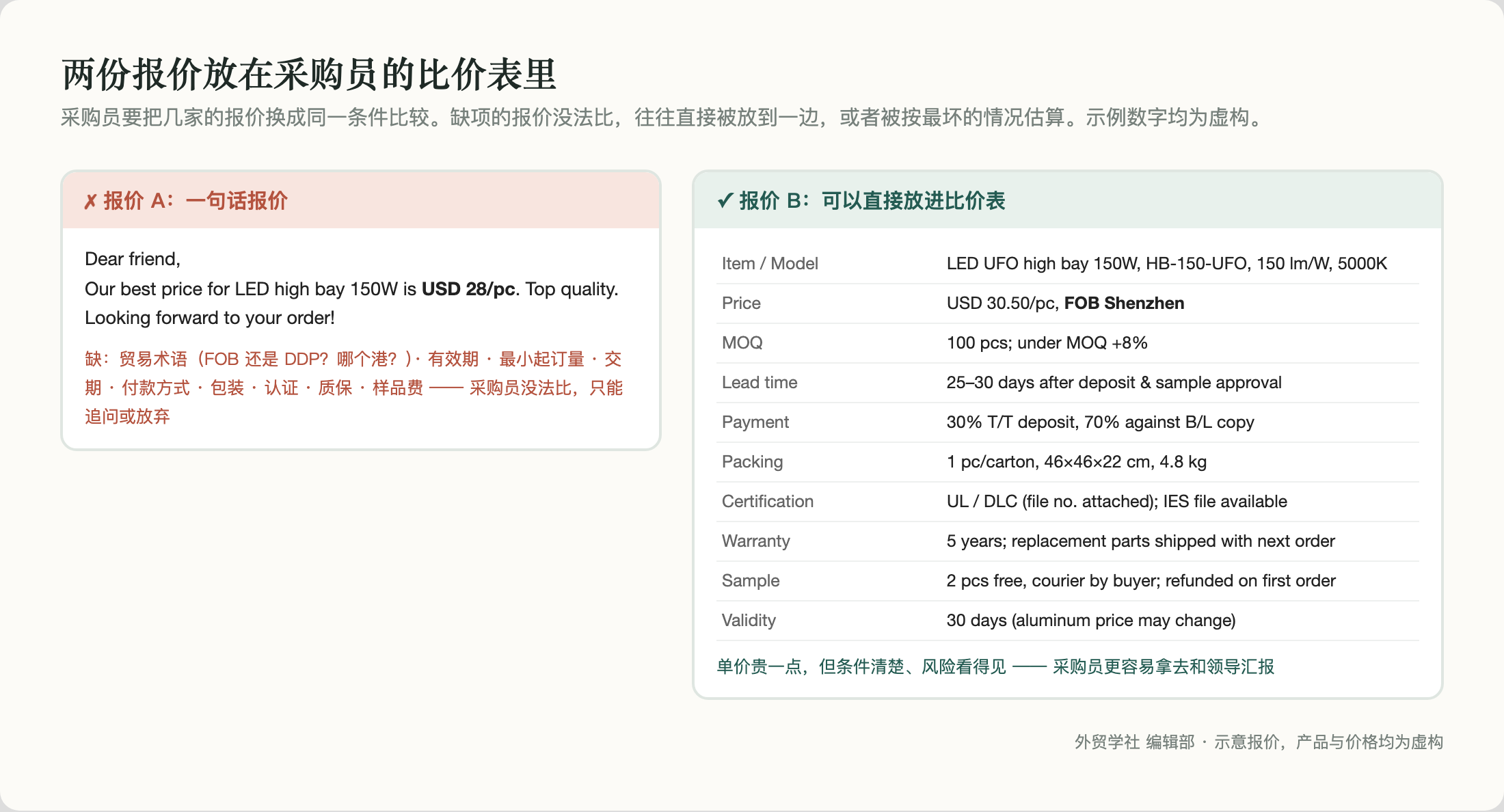Click the 'Validity' row label
The image size is (1504, 812).
(x=749, y=621)
